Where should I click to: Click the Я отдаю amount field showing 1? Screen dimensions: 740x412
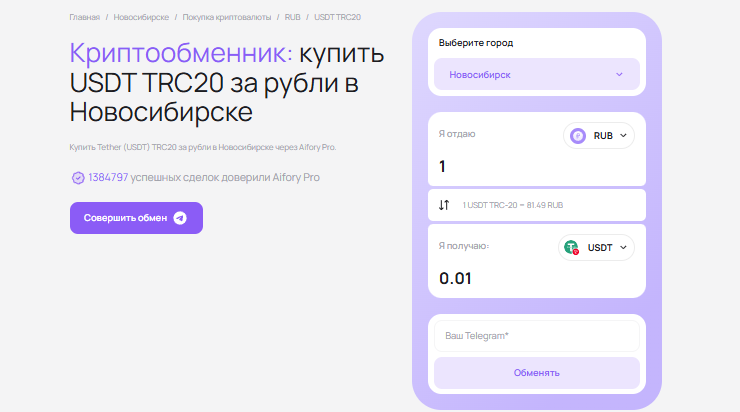537,166
